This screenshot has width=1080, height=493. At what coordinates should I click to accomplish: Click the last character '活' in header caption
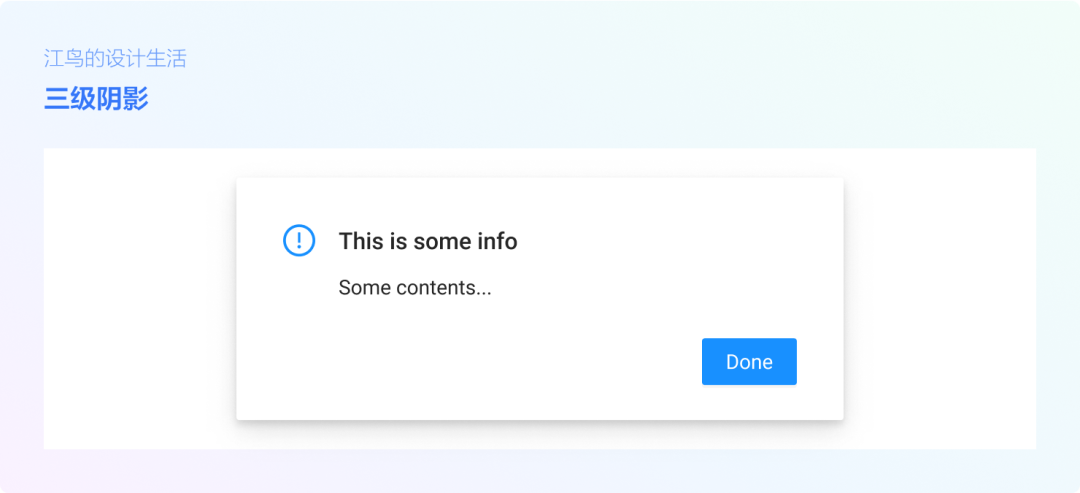(177, 59)
